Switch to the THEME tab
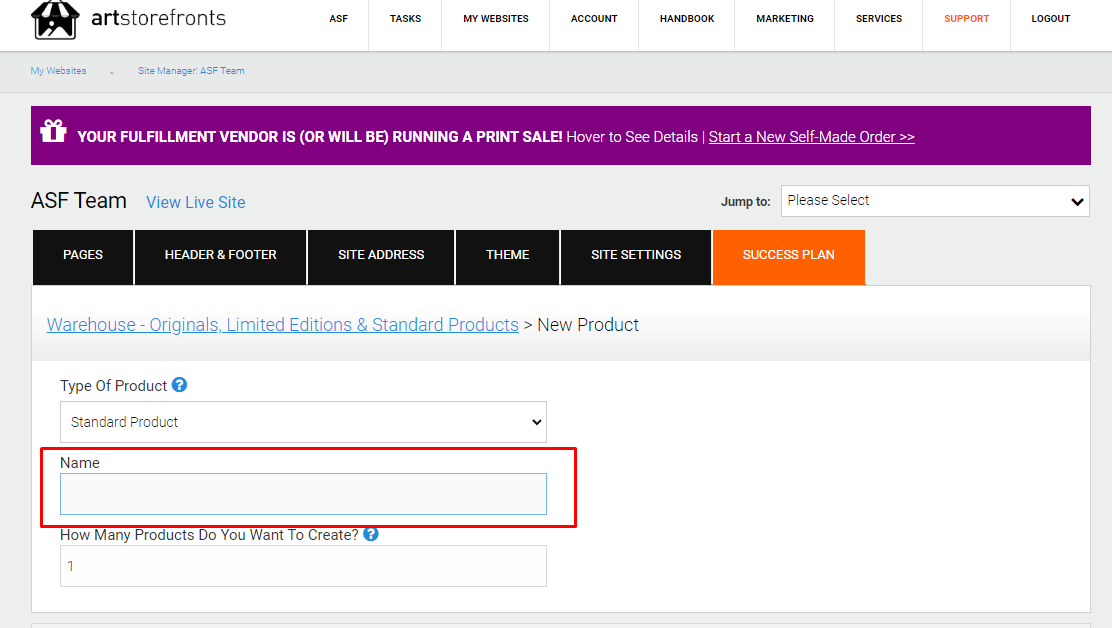 click(507, 255)
